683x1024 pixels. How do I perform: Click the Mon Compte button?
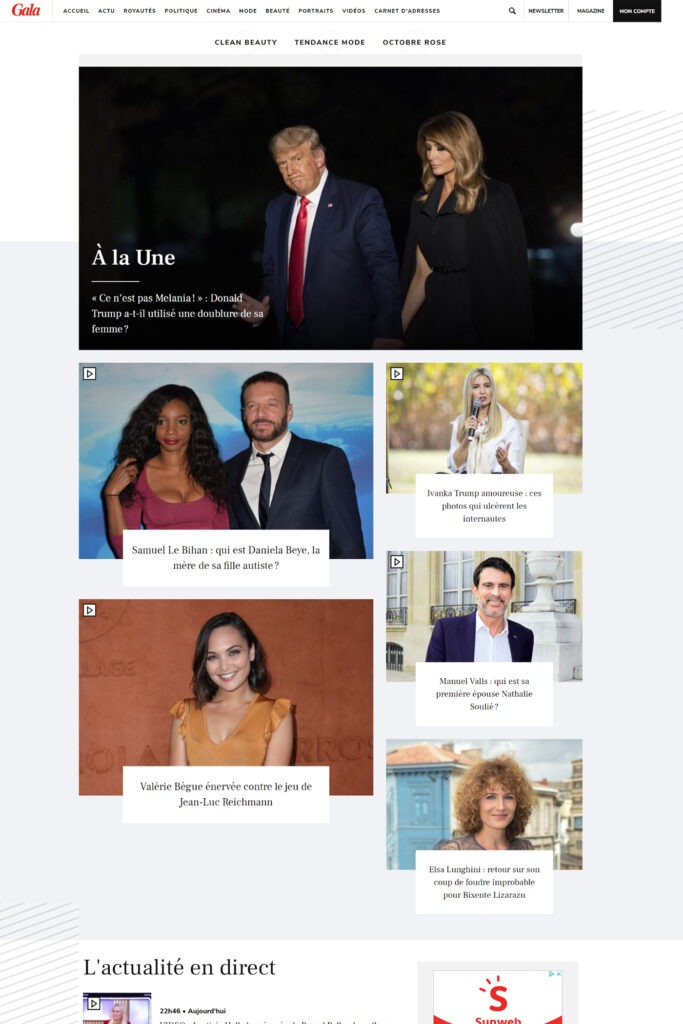click(x=637, y=11)
